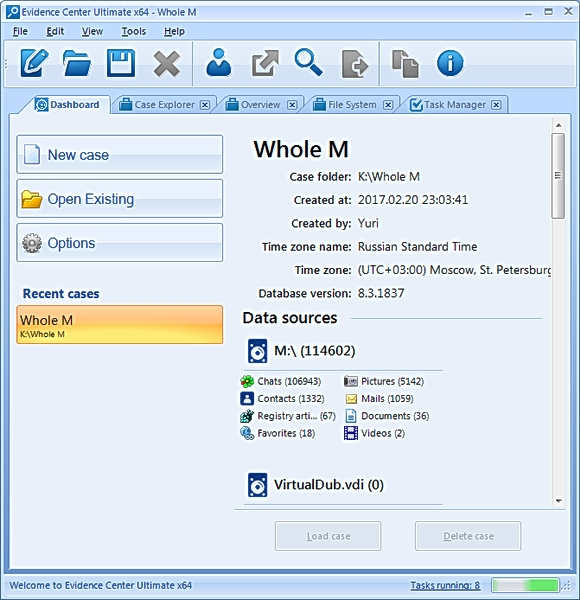The width and height of the screenshot is (580, 600).
Task: Select Whole M in Recent cases
Action: click(x=120, y=324)
